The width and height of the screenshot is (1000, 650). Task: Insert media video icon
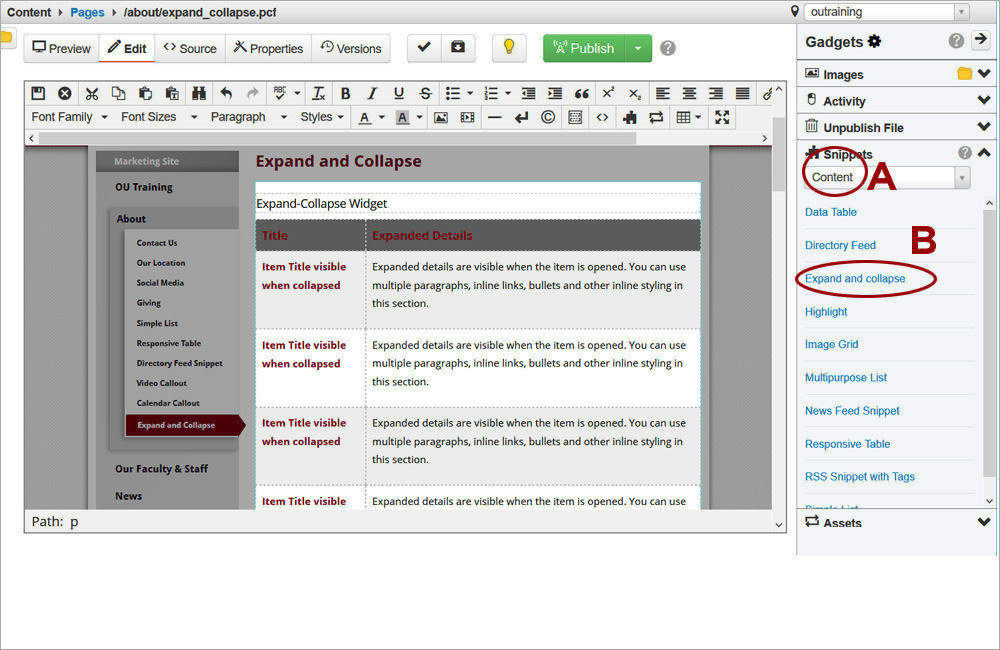point(467,117)
